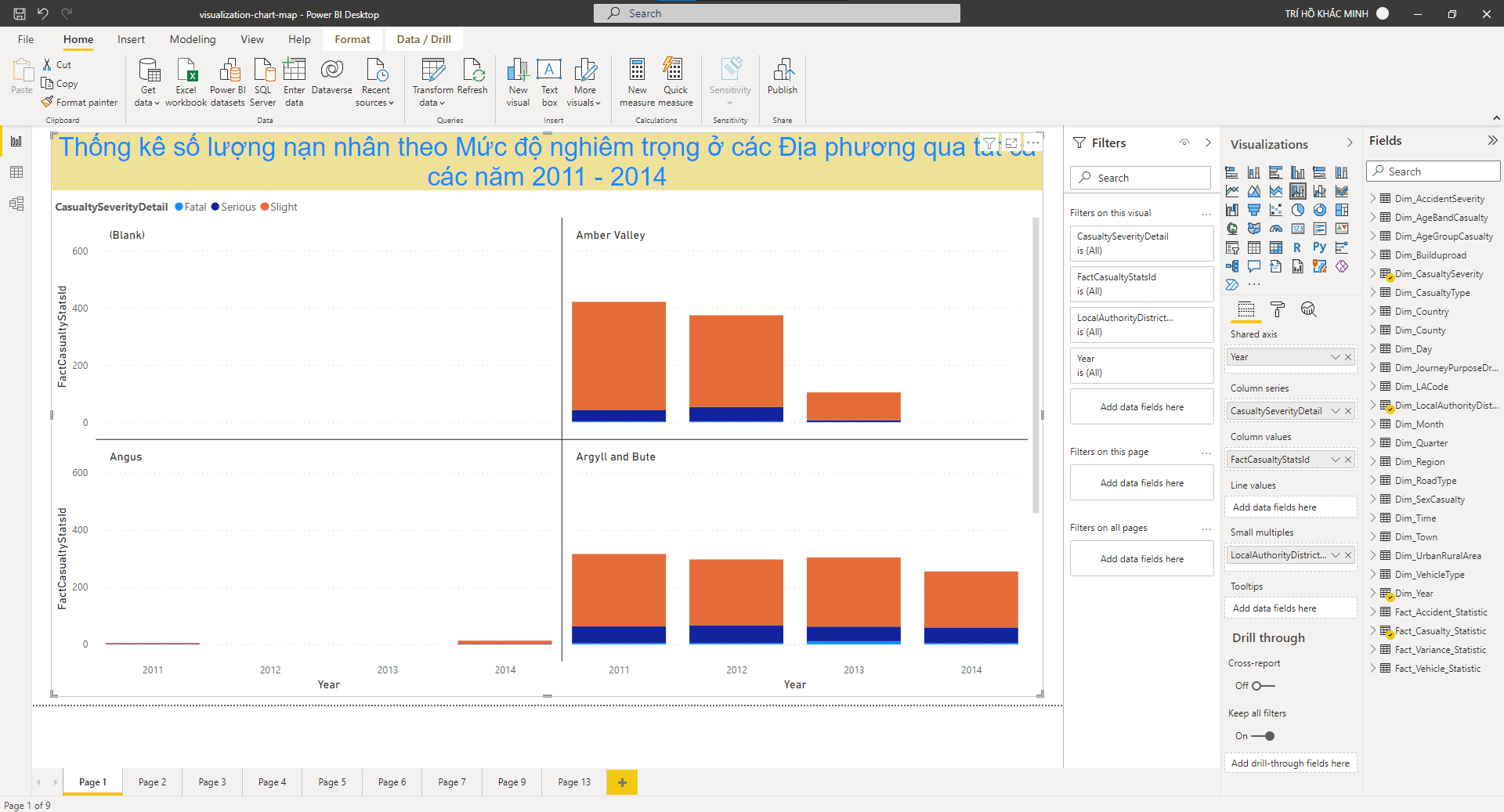1504x812 pixels.
Task: Select the Stacked bar chart visual
Action: click(x=1232, y=172)
